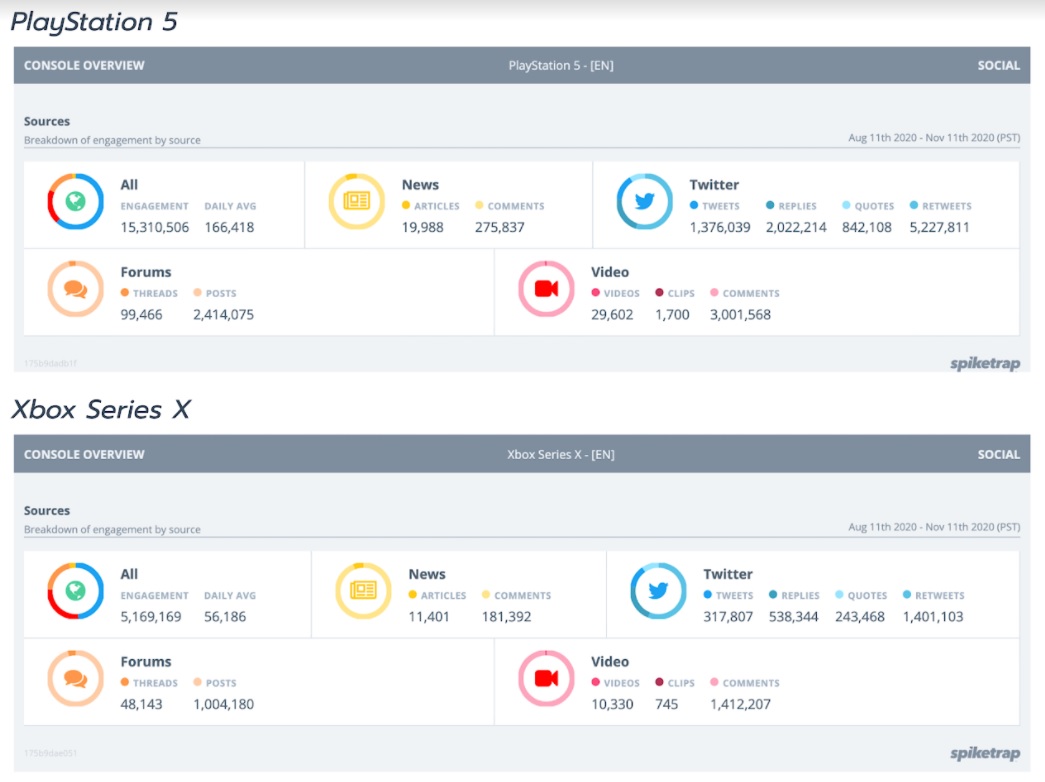Click Xbox video comments value 1,412,207
The width and height of the screenshot is (1045, 782).
740,705
